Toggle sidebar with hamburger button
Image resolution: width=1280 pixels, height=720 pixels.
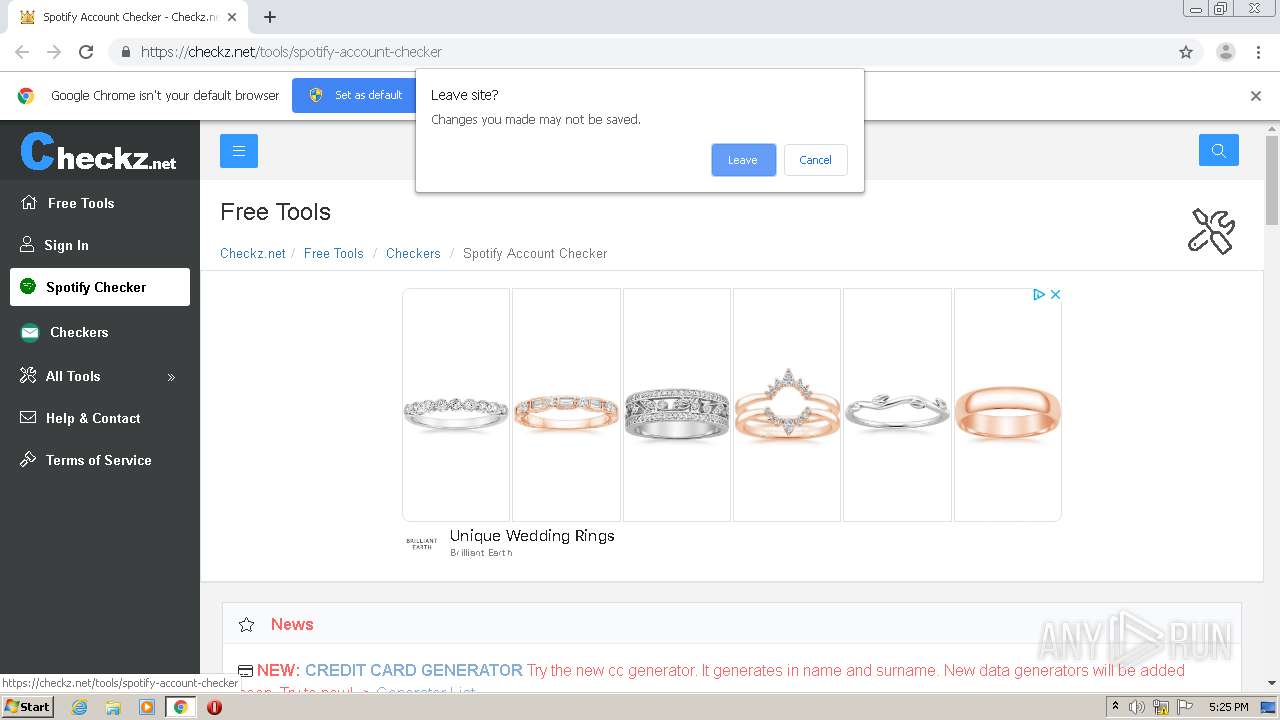tap(239, 151)
